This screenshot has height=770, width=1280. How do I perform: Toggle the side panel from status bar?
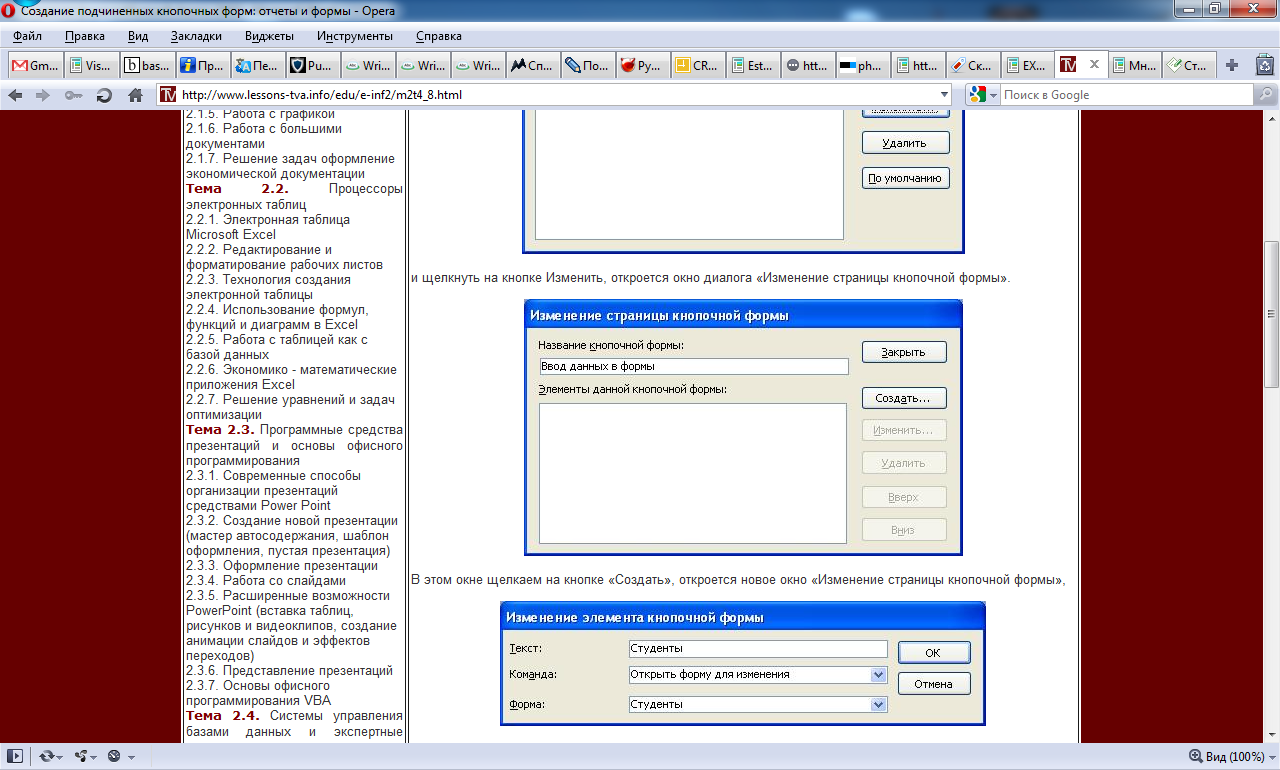[15, 757]
